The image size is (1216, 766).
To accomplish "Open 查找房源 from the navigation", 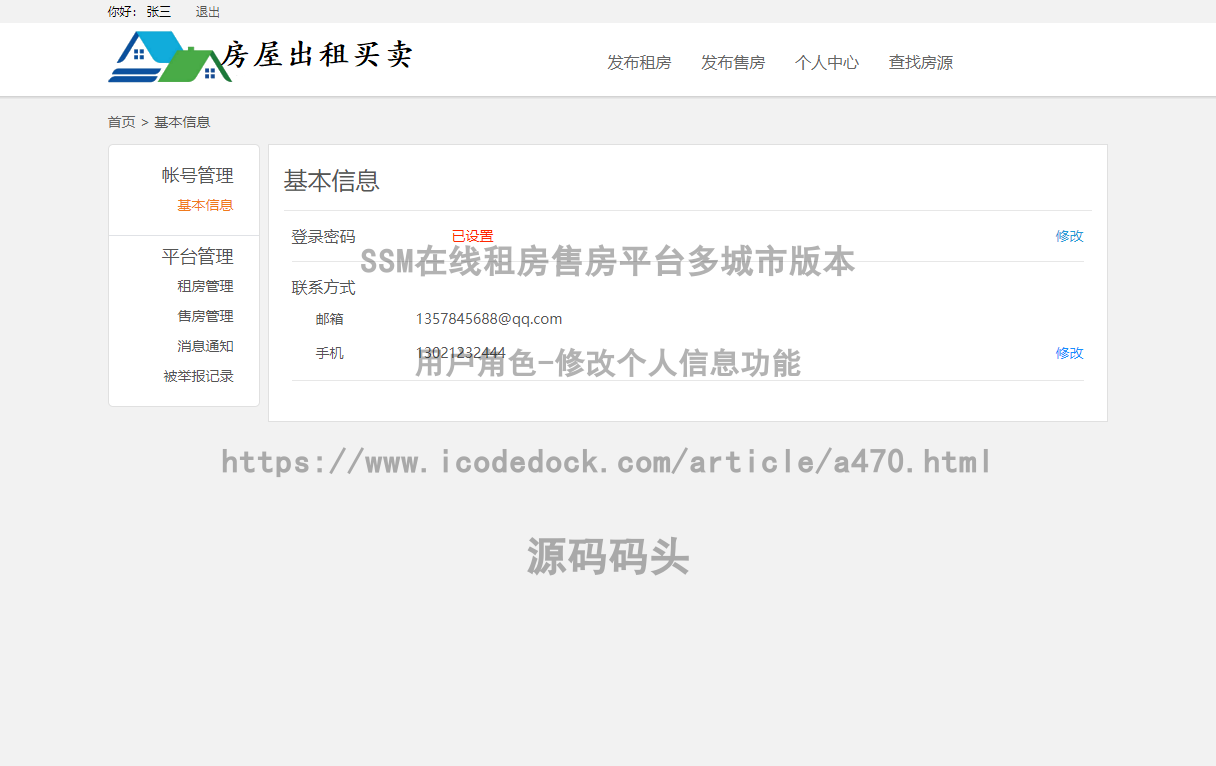I will coord(920,62).
